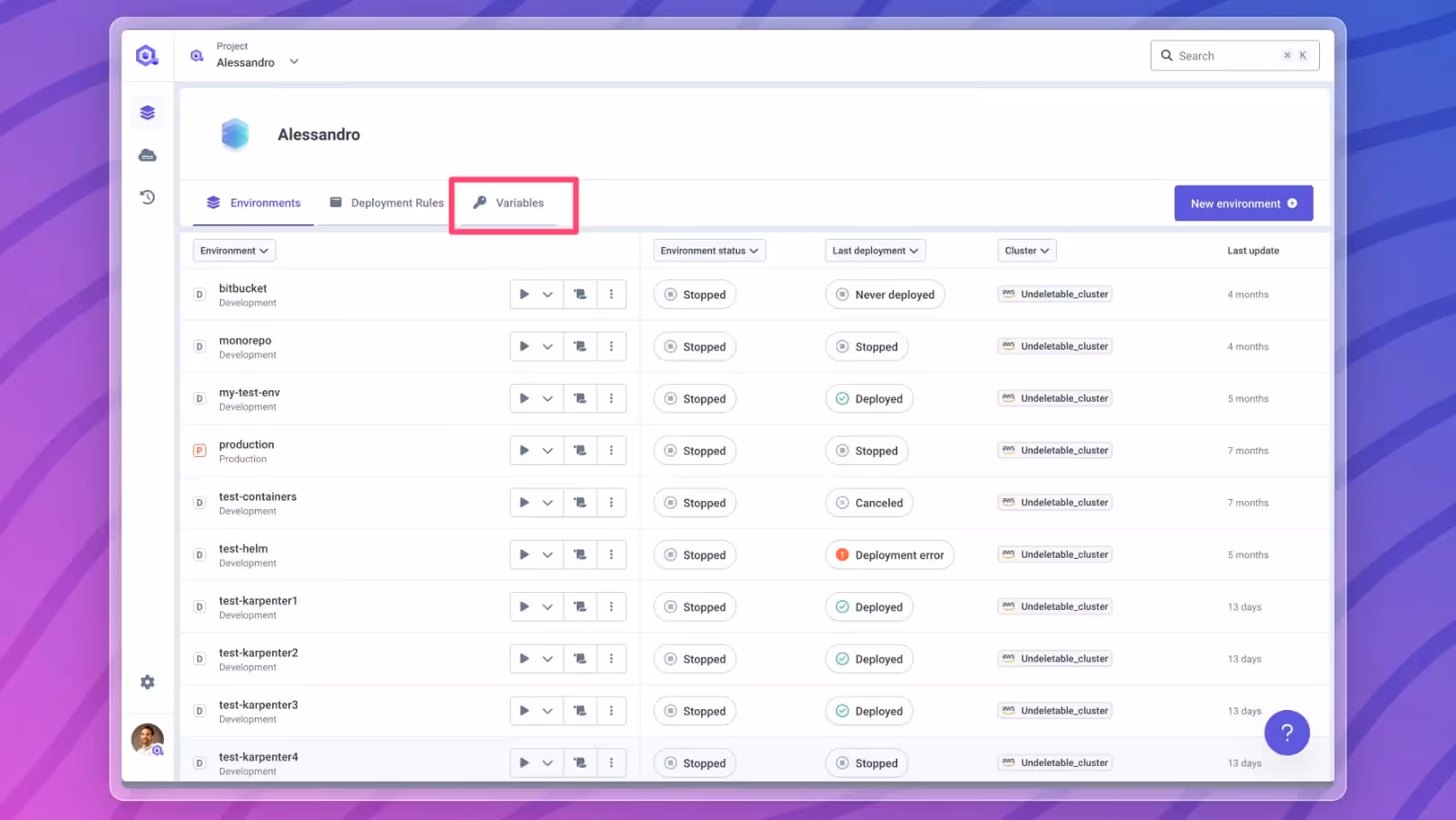
Task: Open more options for test-karpenter3
Action: tap(611, 711)
